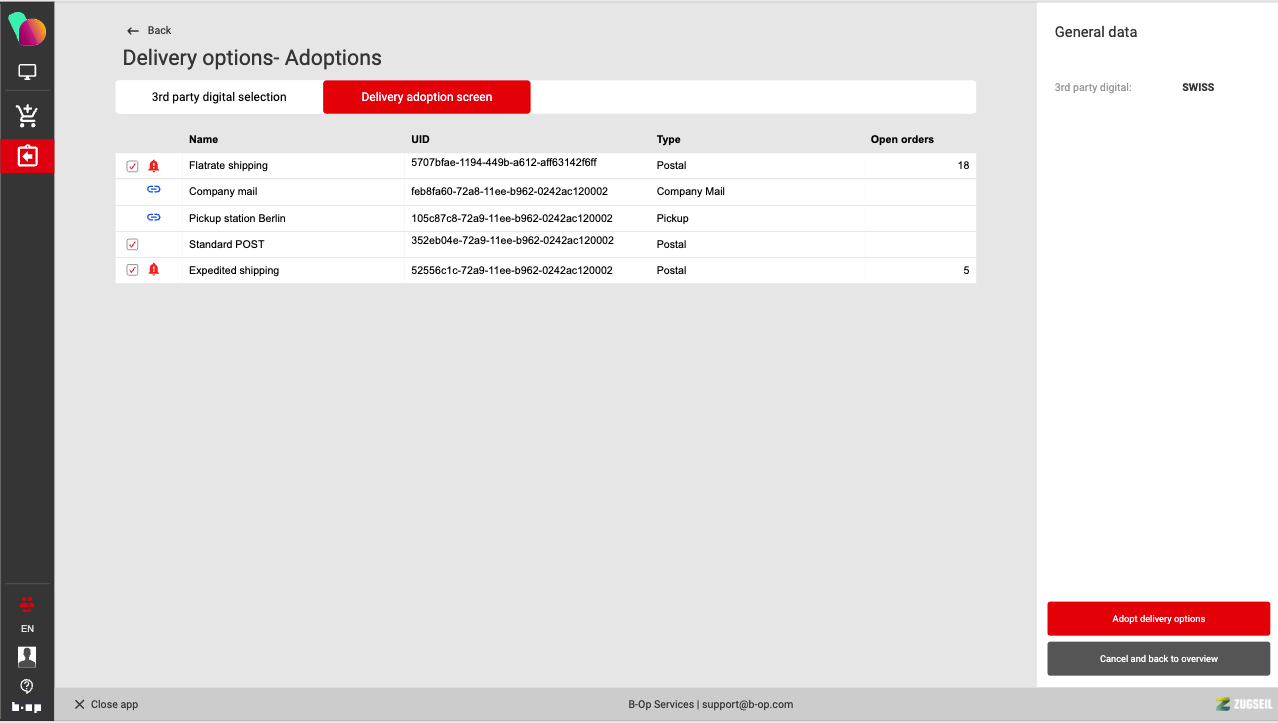Open the monitor dashboard icon in sidebar
The width and height of the screenshot is (1278, 723).
click(27, 72)
